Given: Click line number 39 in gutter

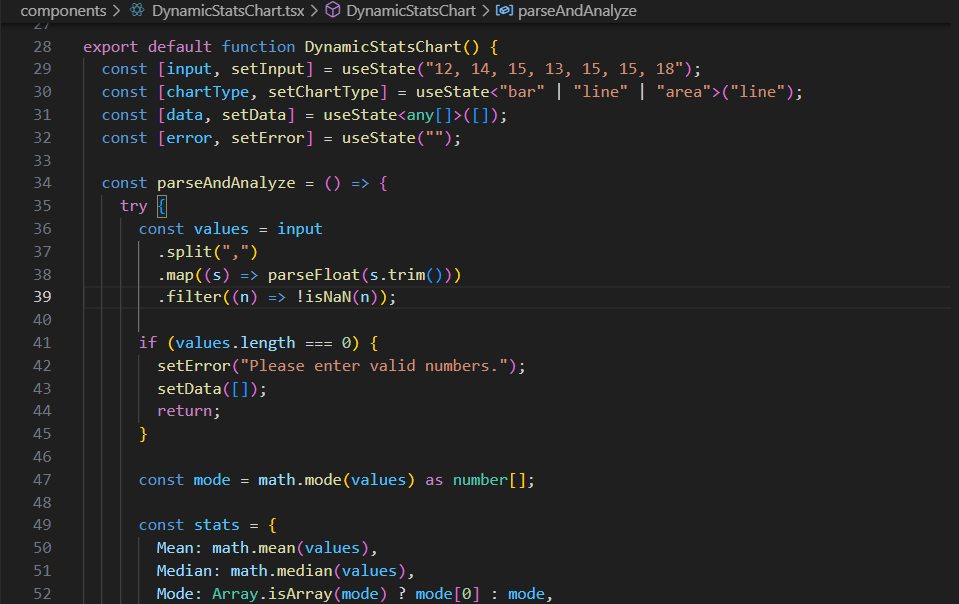Looking at the screenshot, I should pyautogui.click(x=42, y=297).
